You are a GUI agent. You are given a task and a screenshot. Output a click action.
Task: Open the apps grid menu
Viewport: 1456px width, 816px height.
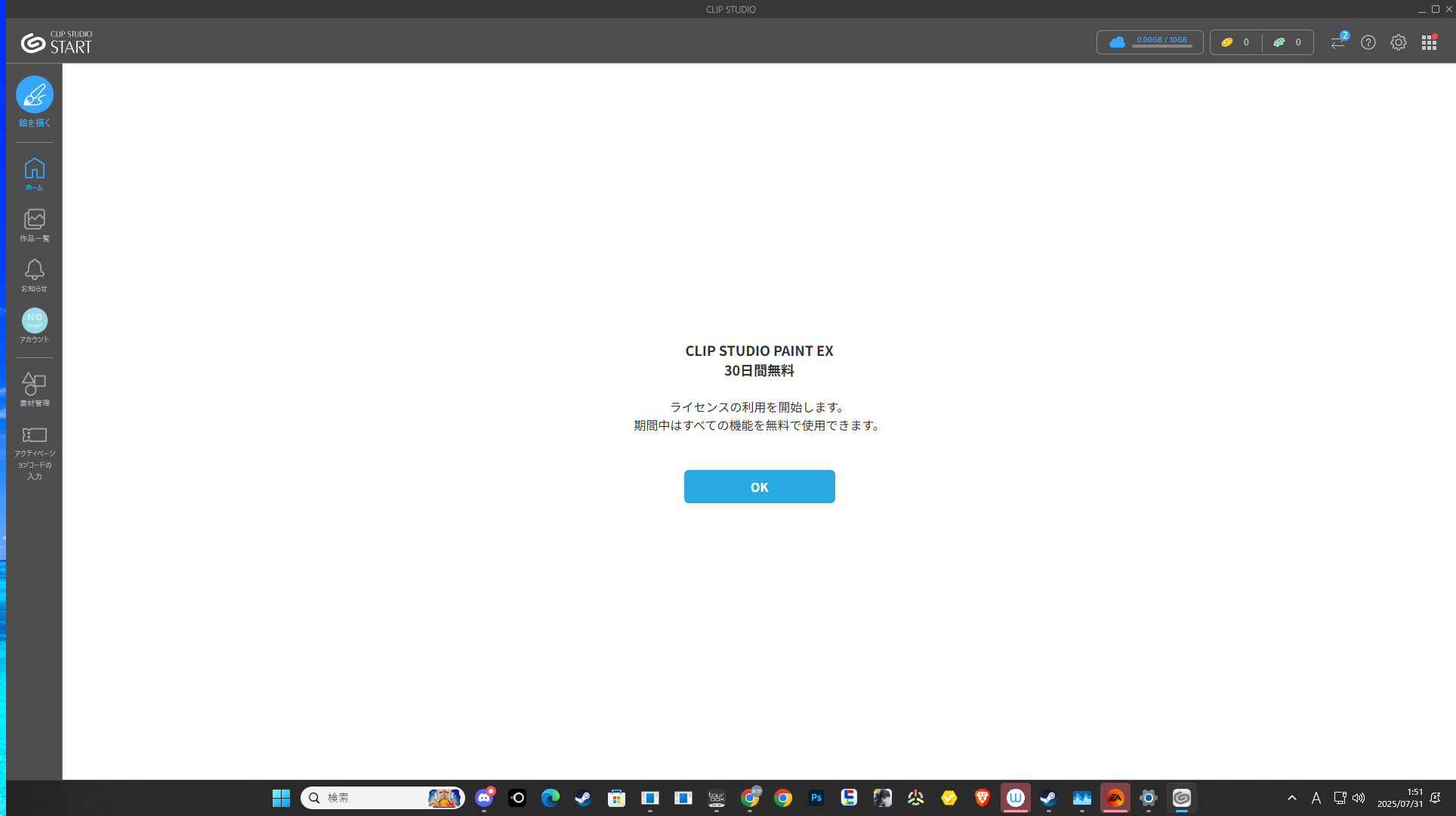1428,42
